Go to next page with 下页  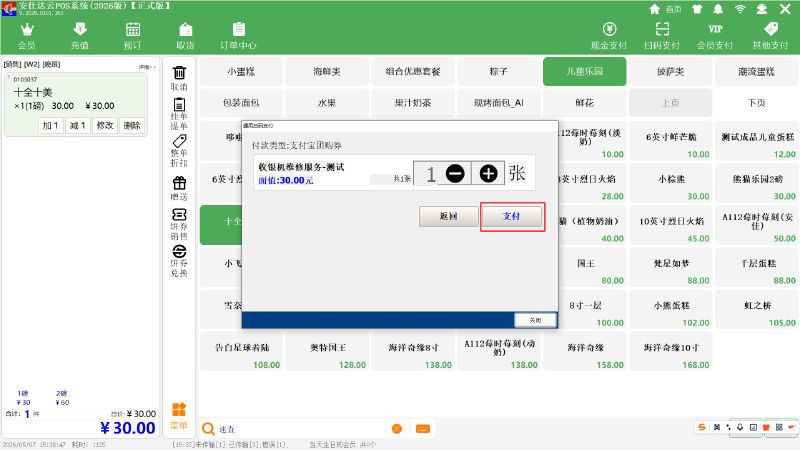point(757,103)
